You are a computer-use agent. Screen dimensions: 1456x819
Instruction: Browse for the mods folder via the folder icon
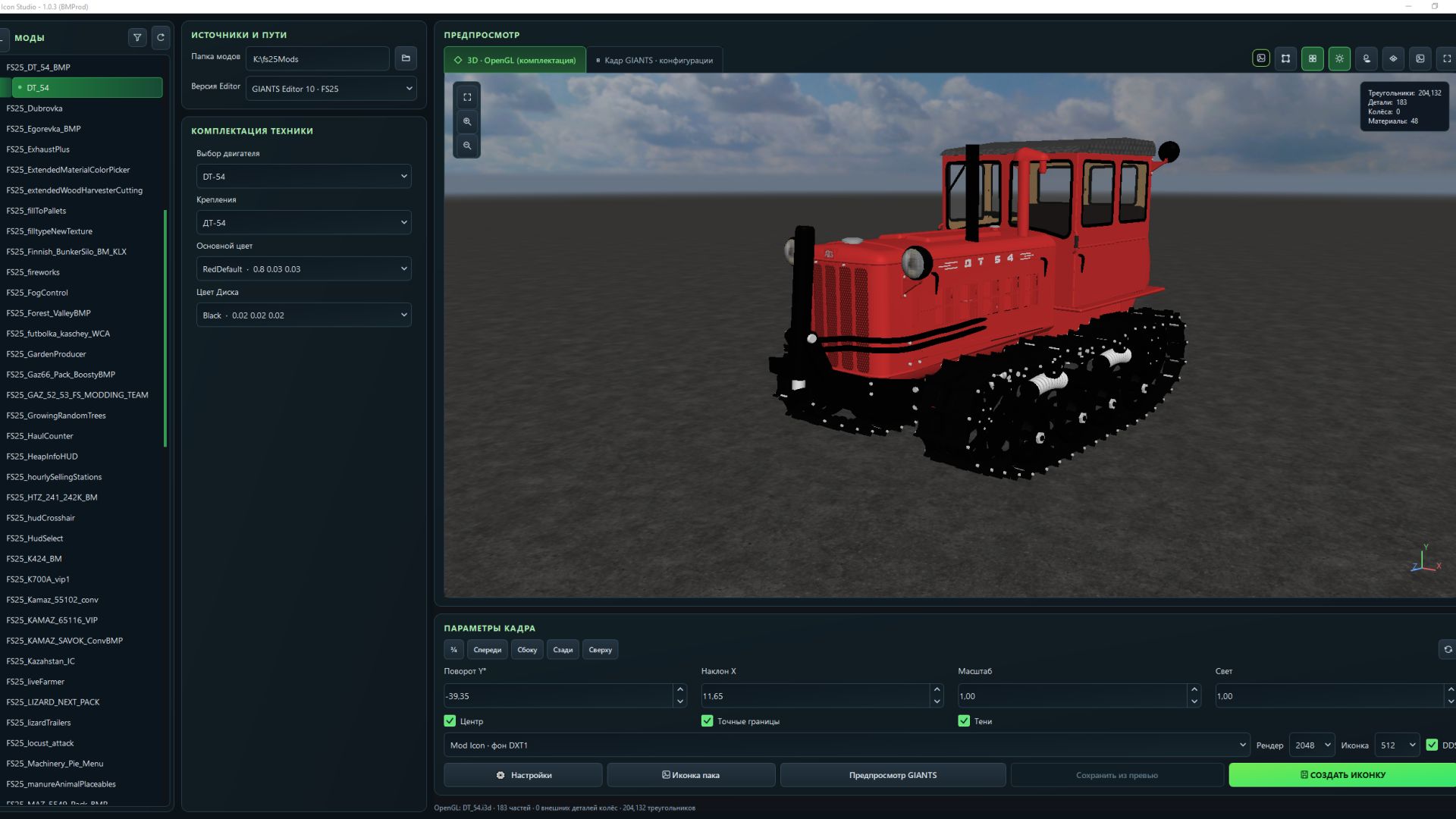[x=406, y=58]
